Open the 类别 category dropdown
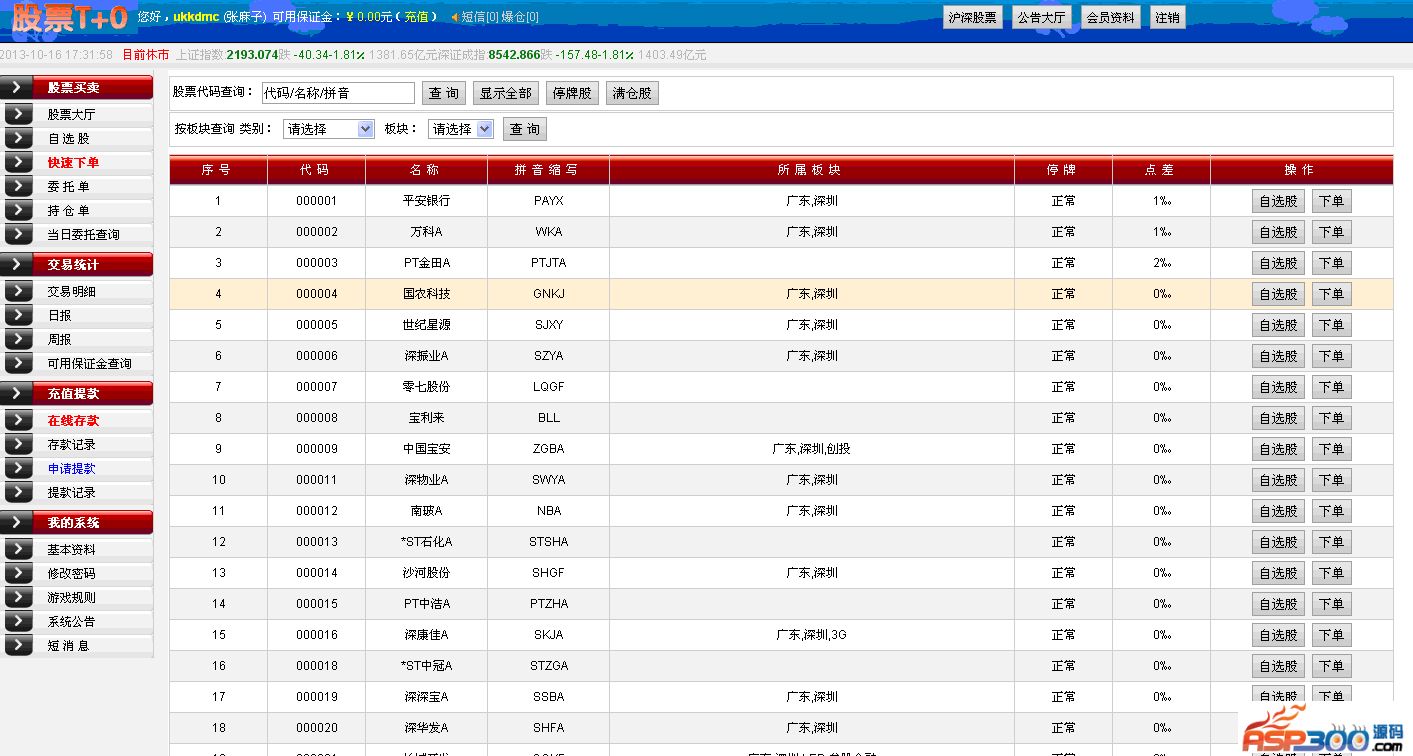 coord(328,129)
